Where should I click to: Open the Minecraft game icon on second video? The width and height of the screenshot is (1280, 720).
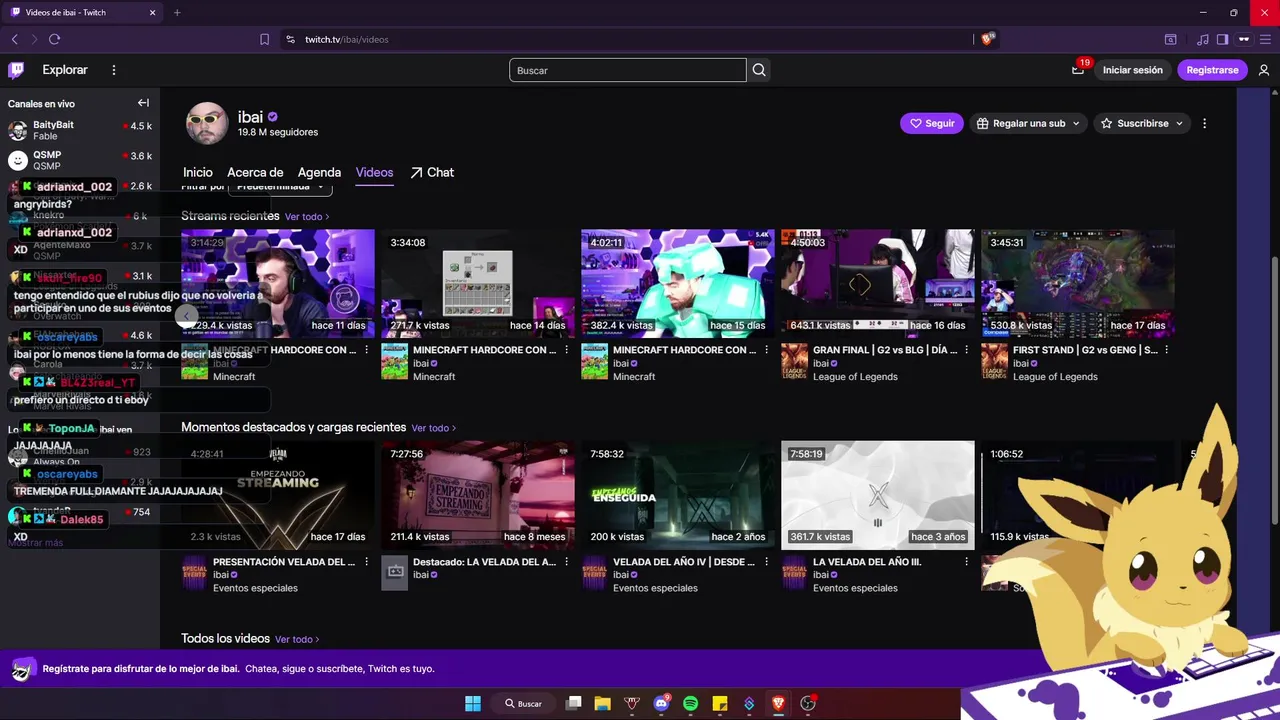point(395,362)
